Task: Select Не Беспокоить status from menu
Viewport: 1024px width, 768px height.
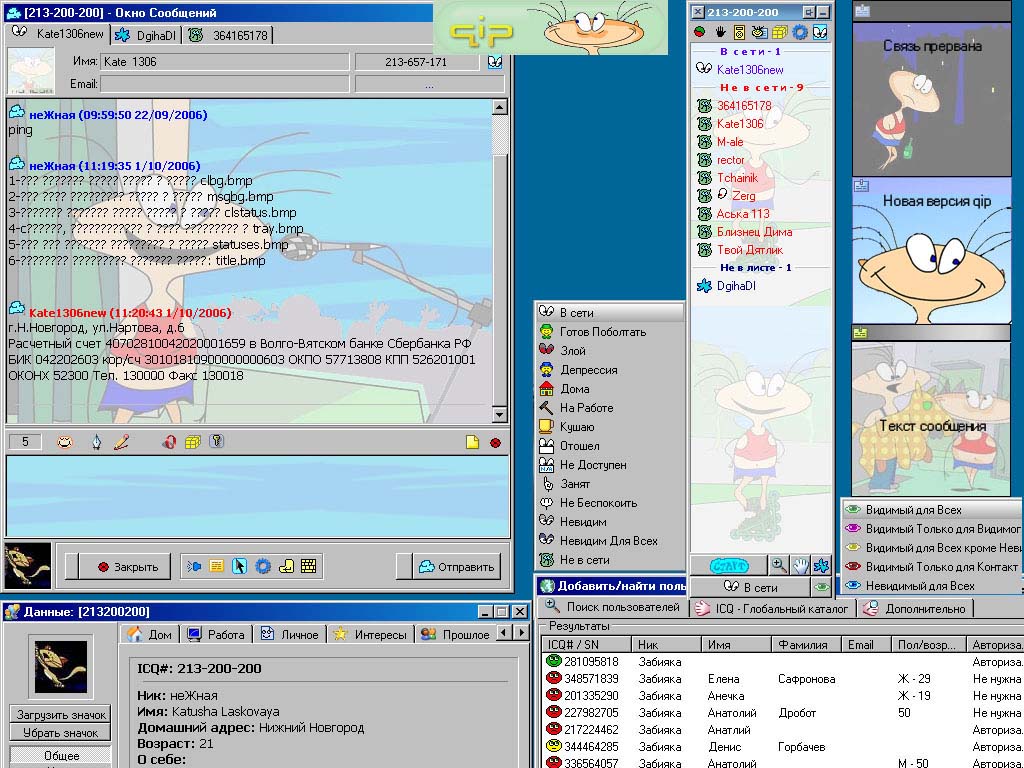Action: coord(610,503)
